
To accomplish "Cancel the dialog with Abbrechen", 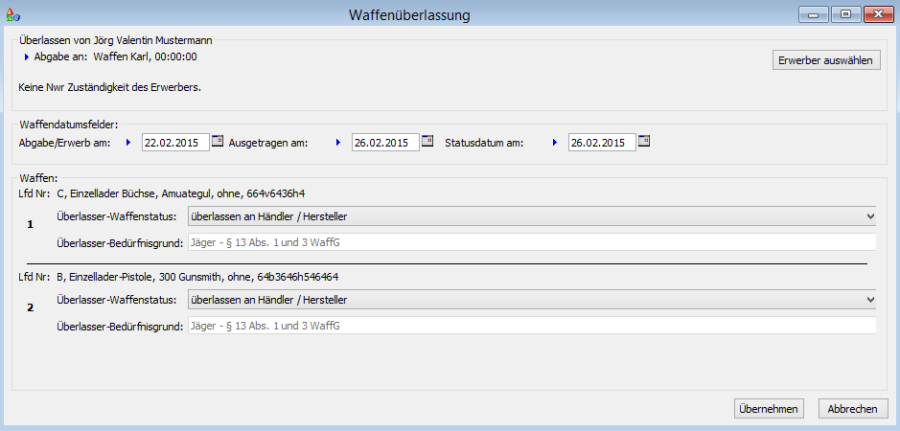I will [853, 409].
